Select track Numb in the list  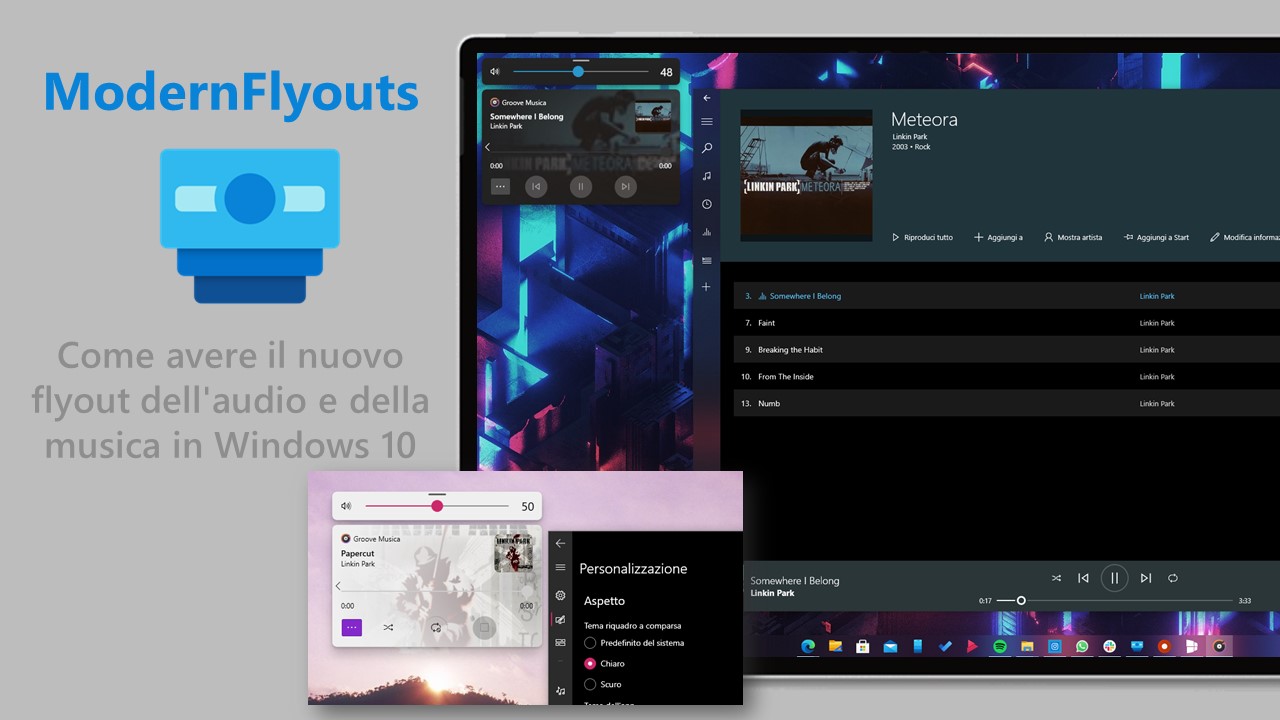click(x=1007, y=404)
